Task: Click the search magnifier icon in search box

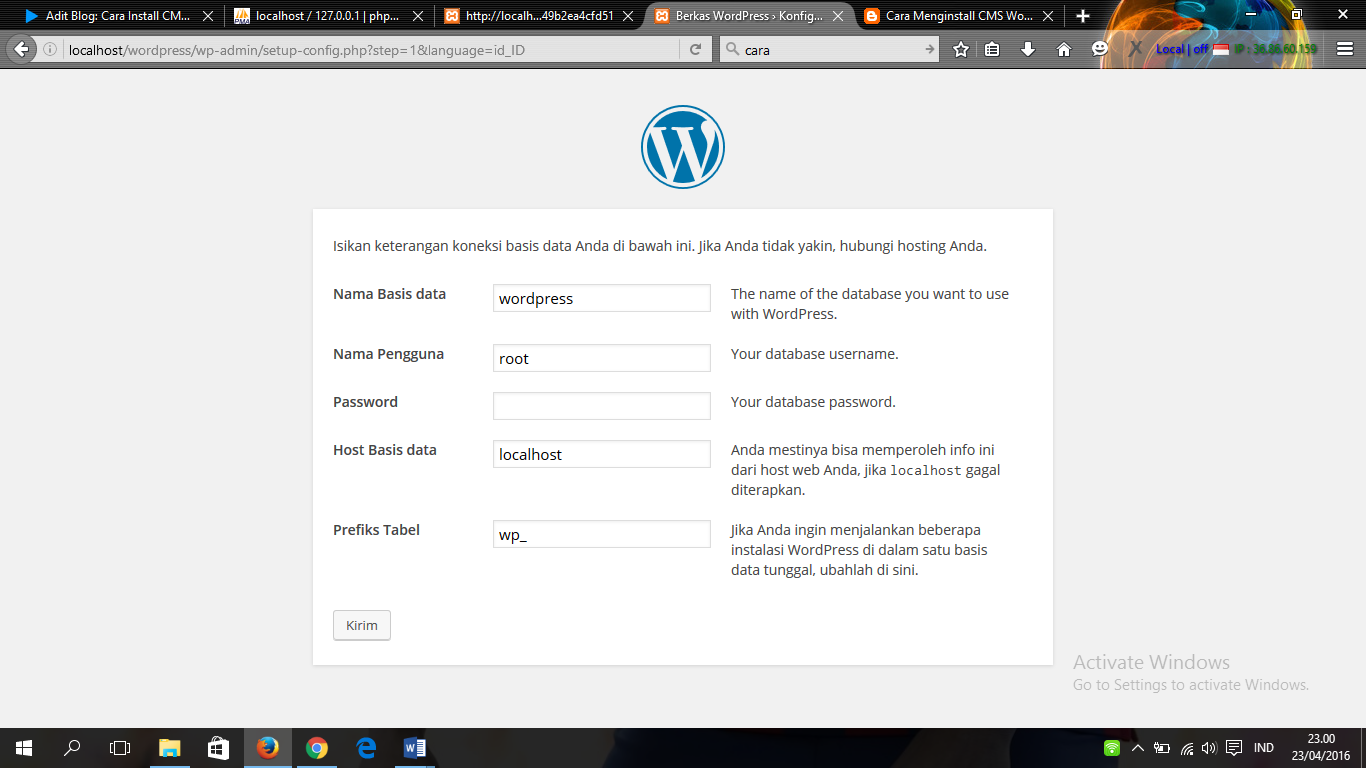Action: 732,49
